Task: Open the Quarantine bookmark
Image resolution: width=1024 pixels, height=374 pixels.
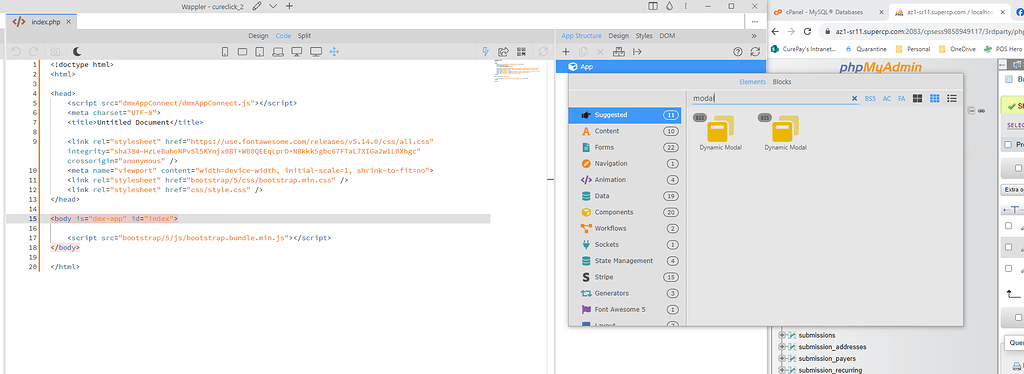Action: 866,49
